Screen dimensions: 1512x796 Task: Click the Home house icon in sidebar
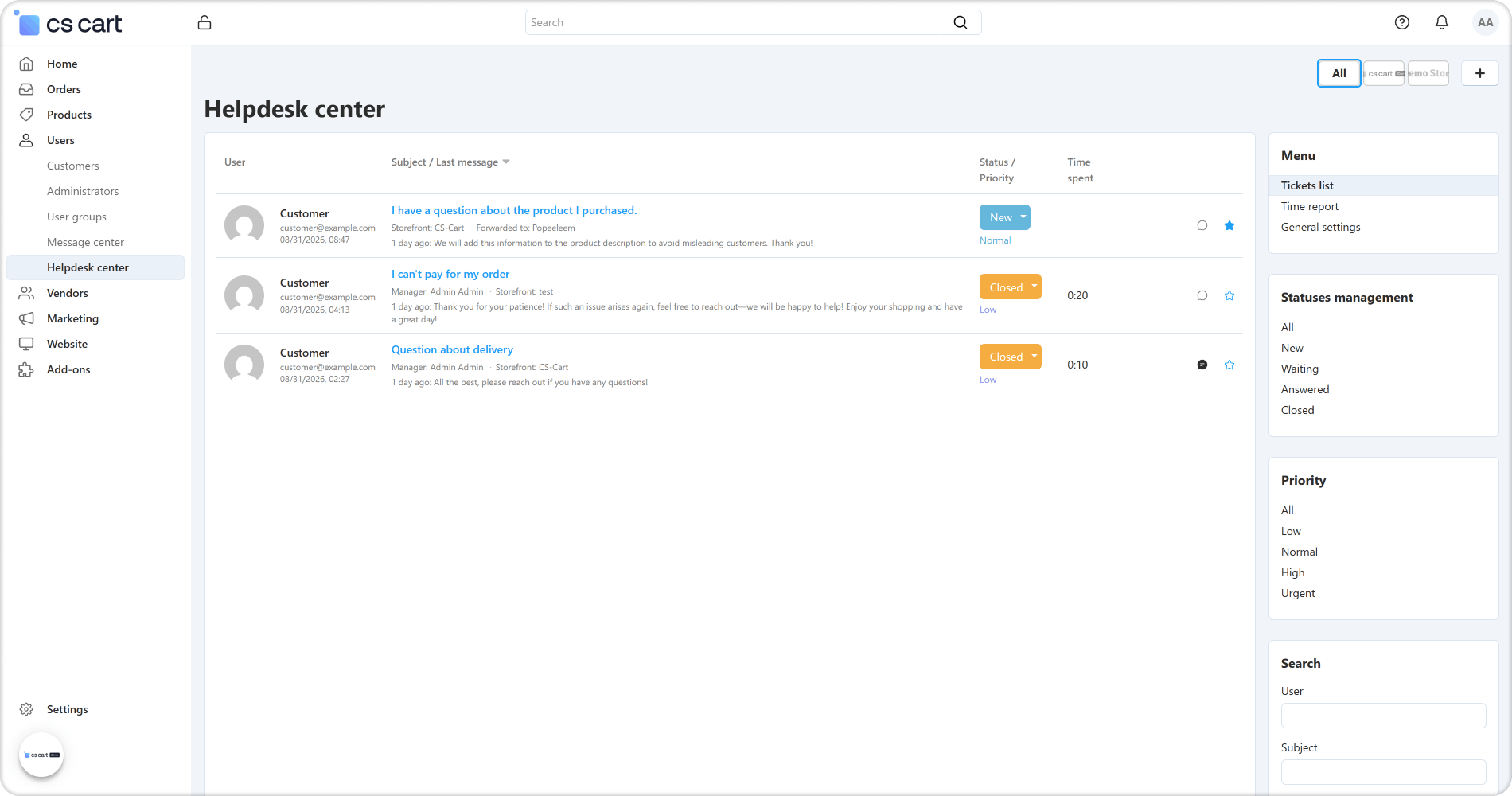coord(26,64)
